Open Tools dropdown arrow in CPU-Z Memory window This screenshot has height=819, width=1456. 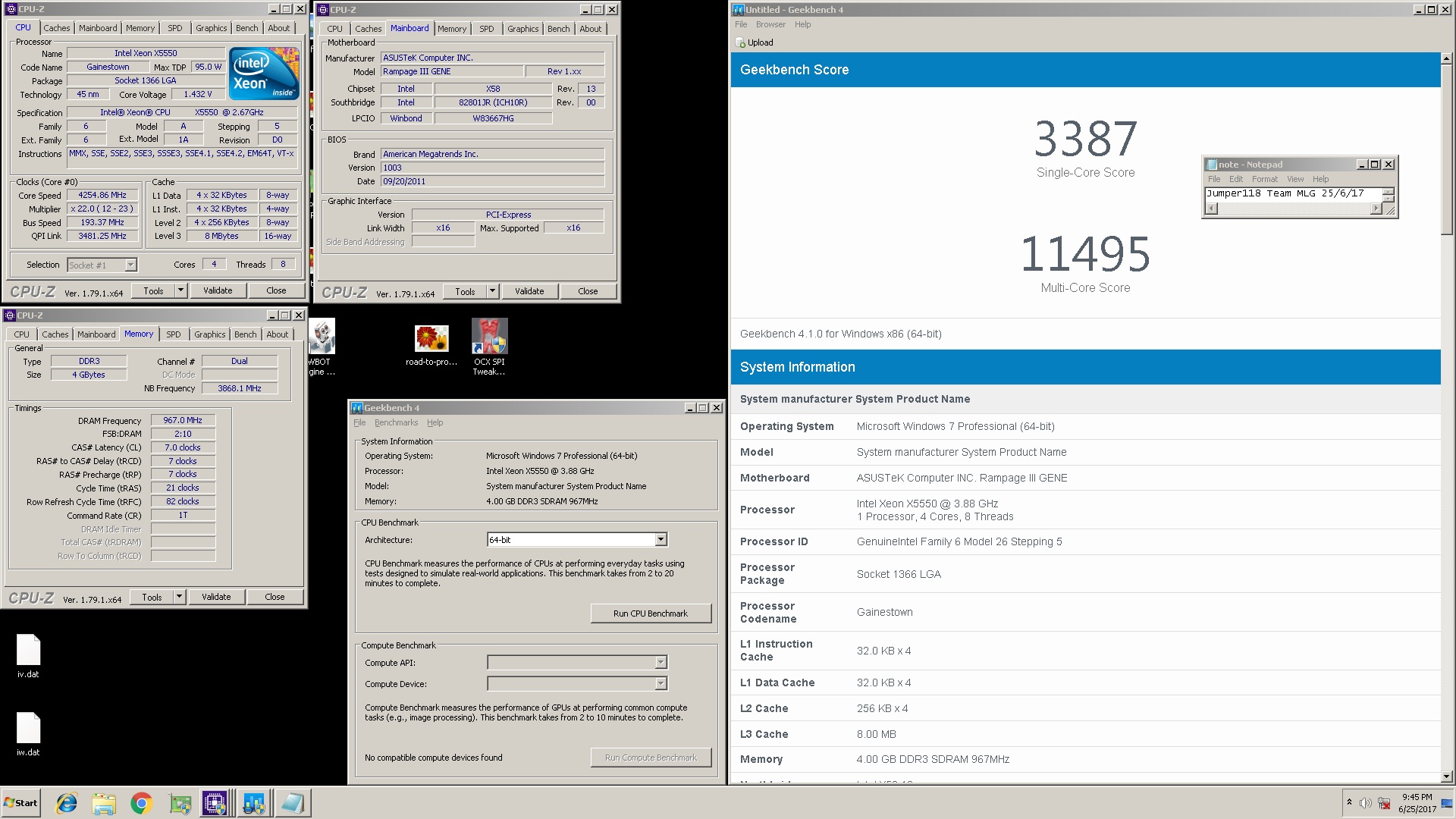point(179,597)
